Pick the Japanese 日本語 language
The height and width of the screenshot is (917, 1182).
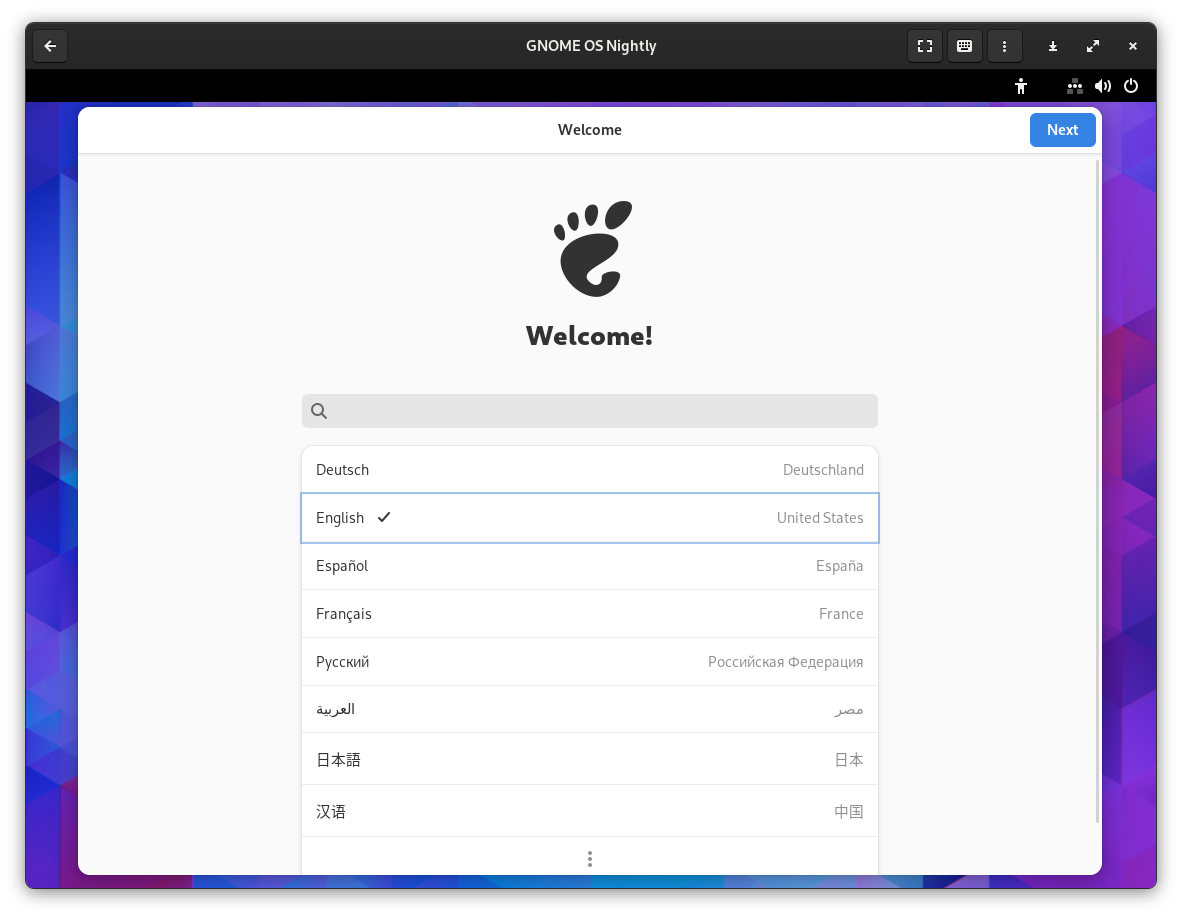(590, 760)
